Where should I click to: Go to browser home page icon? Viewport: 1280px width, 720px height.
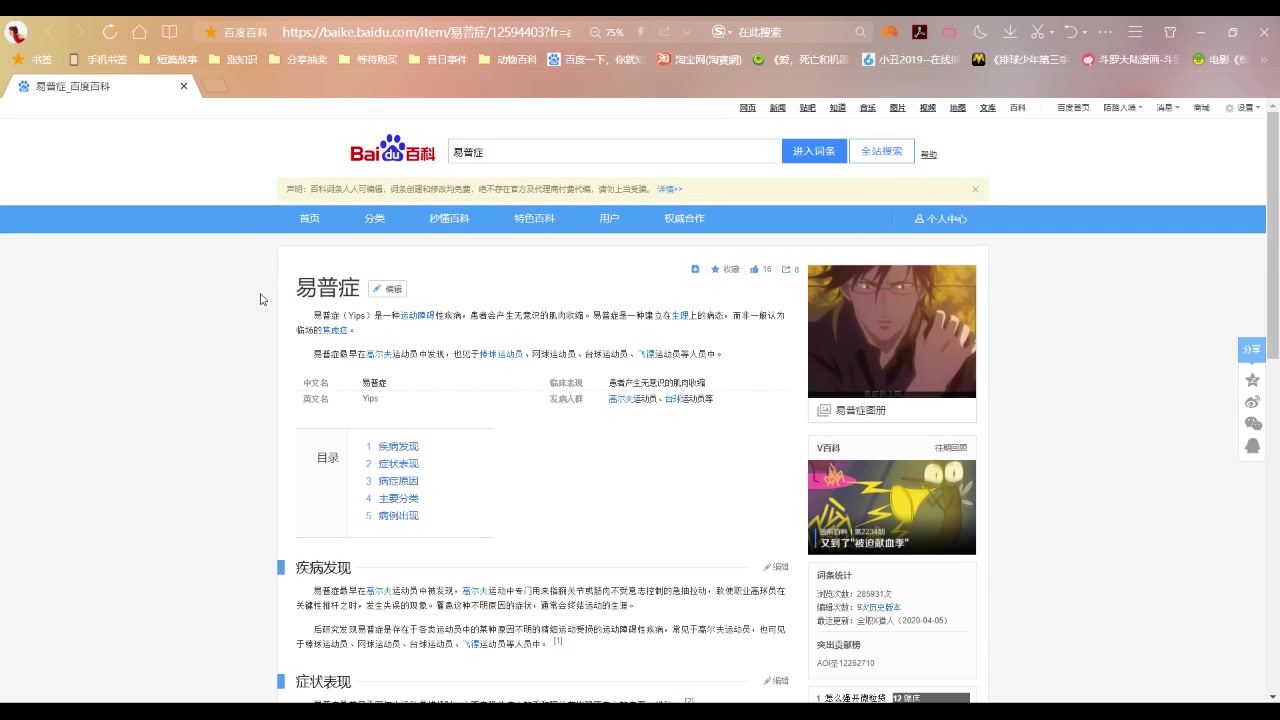pyautogui.click(x=140, y=32)
